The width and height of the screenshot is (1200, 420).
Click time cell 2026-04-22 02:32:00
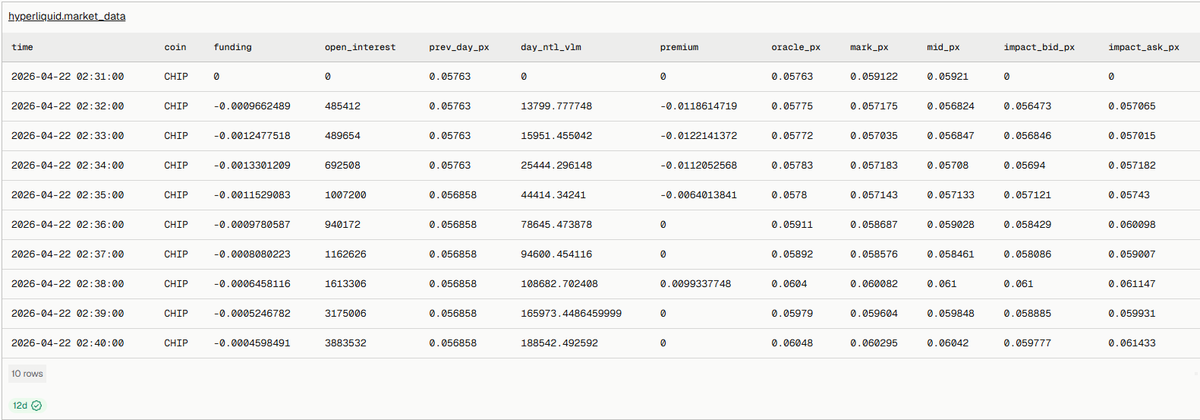click(67, 106)
